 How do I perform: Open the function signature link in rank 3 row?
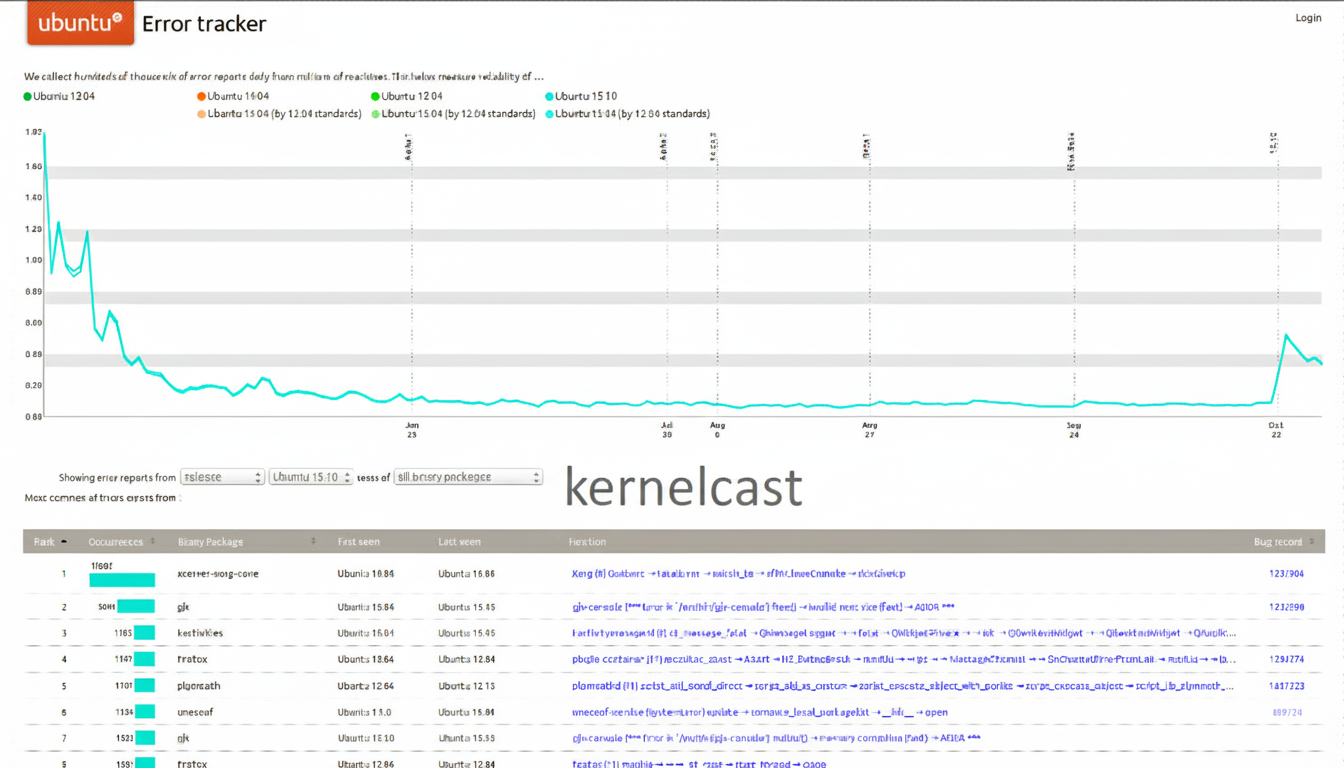coord(904,633)
